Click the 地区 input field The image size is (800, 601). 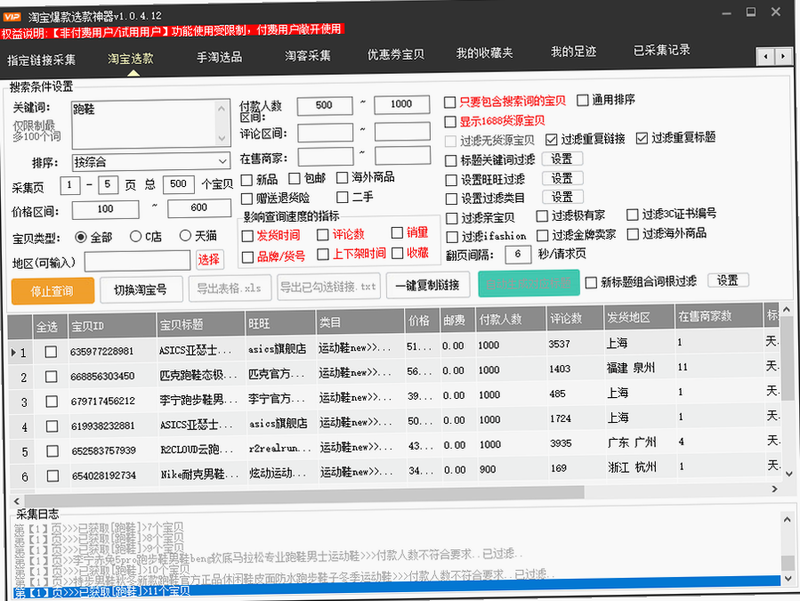(x=138, y=261)
